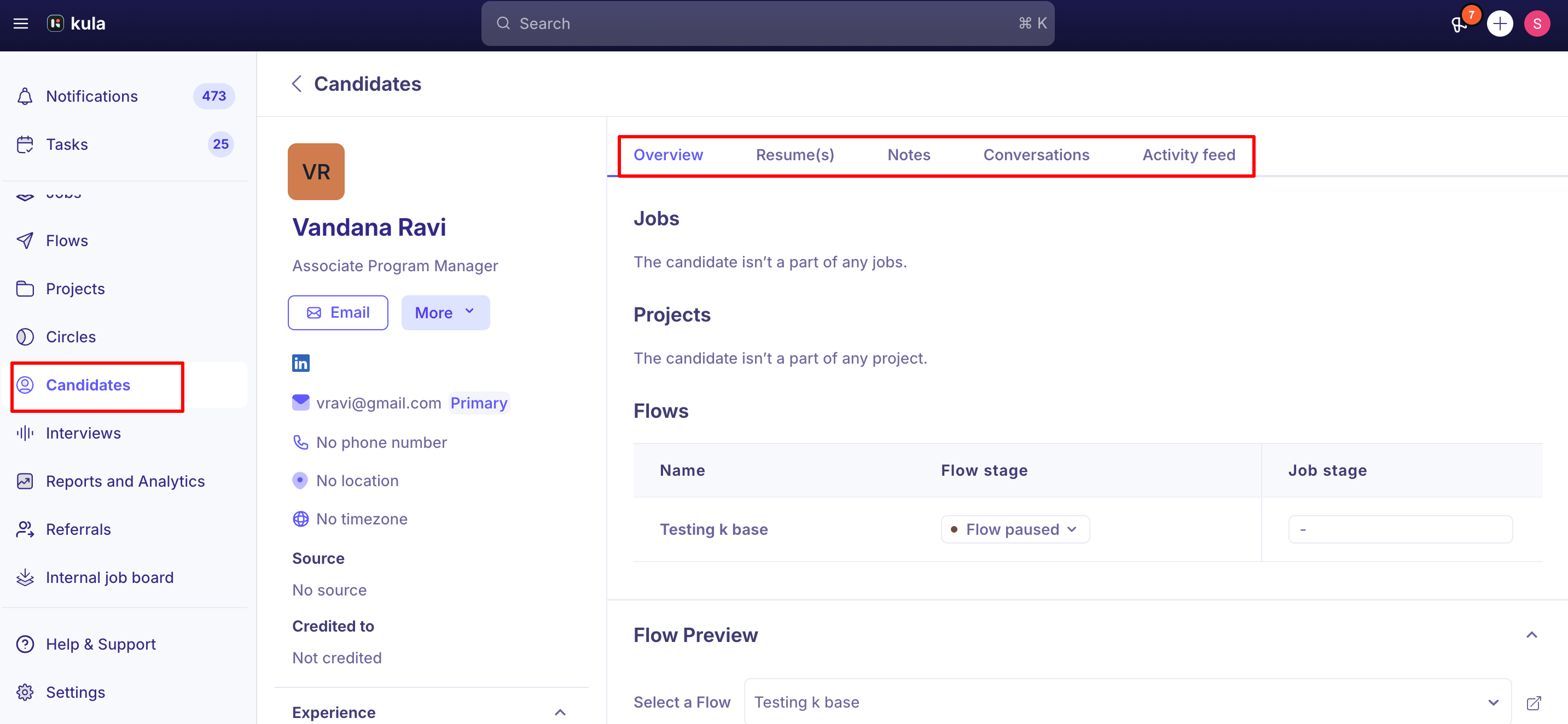Open the S user avatar menu
Viewport: 1568px width, 724px height.
point(1536,24)
